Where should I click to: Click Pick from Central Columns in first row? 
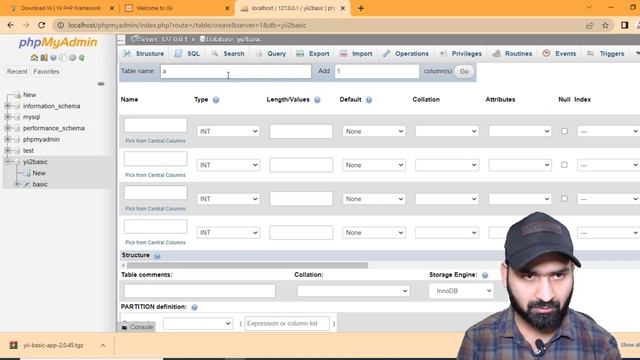155,141
